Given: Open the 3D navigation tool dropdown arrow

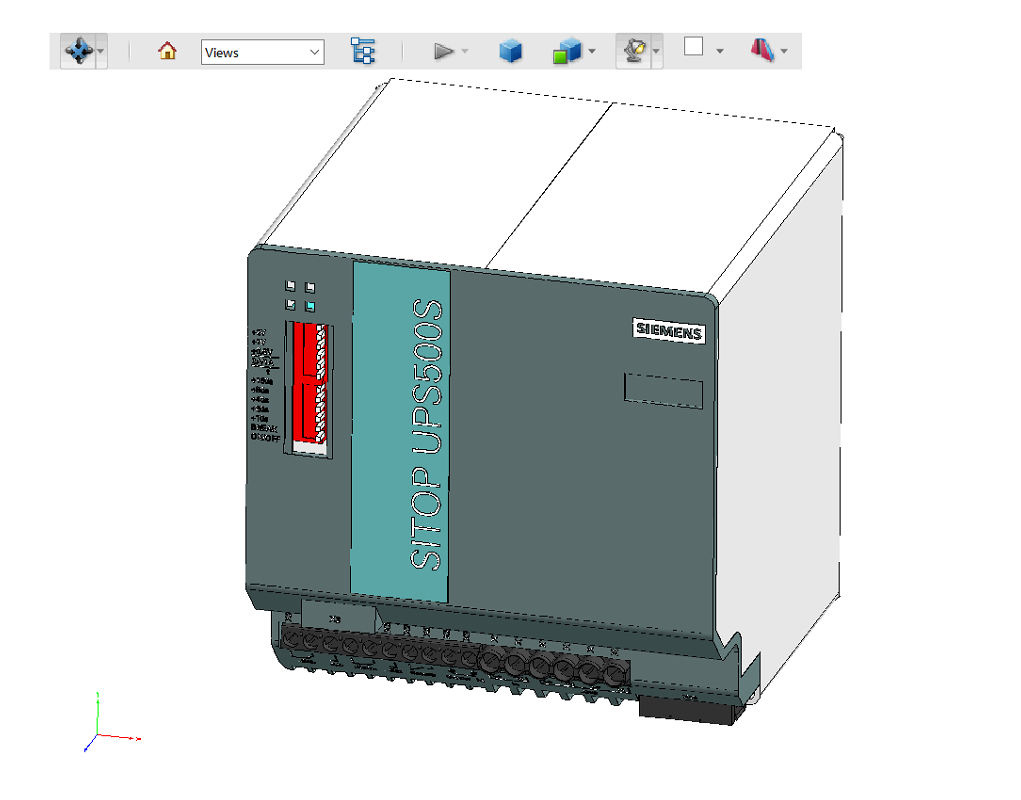Looking at the screenshot, I should click(x=101, y=51).
